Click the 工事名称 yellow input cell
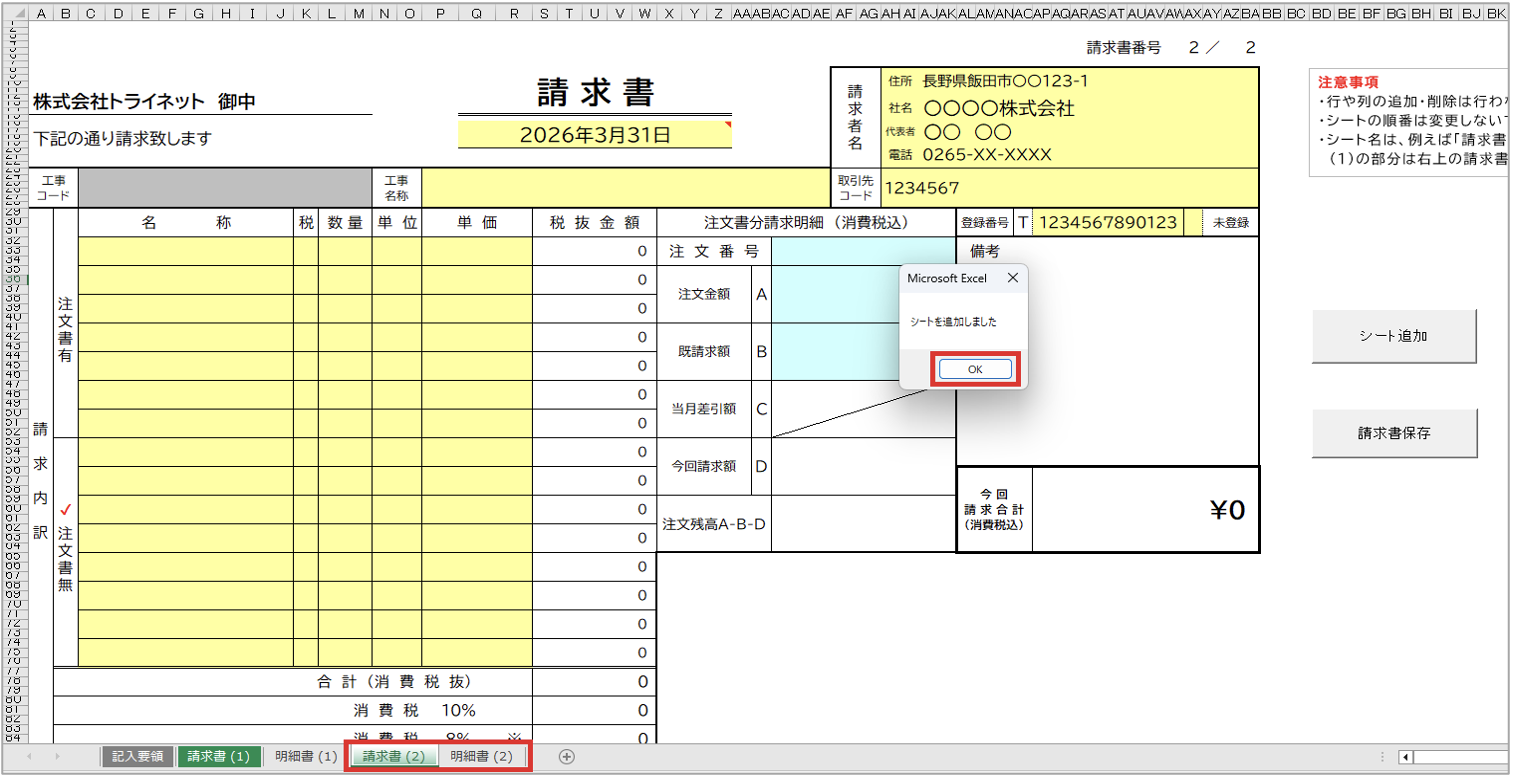 [625, 187]
